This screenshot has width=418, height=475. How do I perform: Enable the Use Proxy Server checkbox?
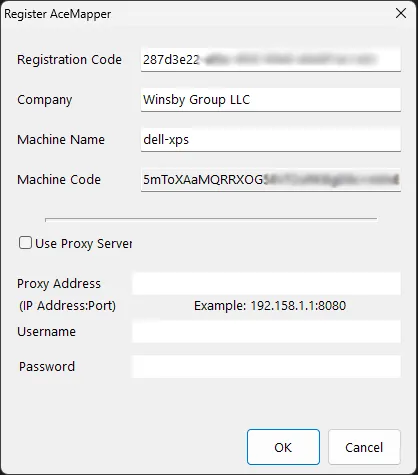[x=25, y=243]
